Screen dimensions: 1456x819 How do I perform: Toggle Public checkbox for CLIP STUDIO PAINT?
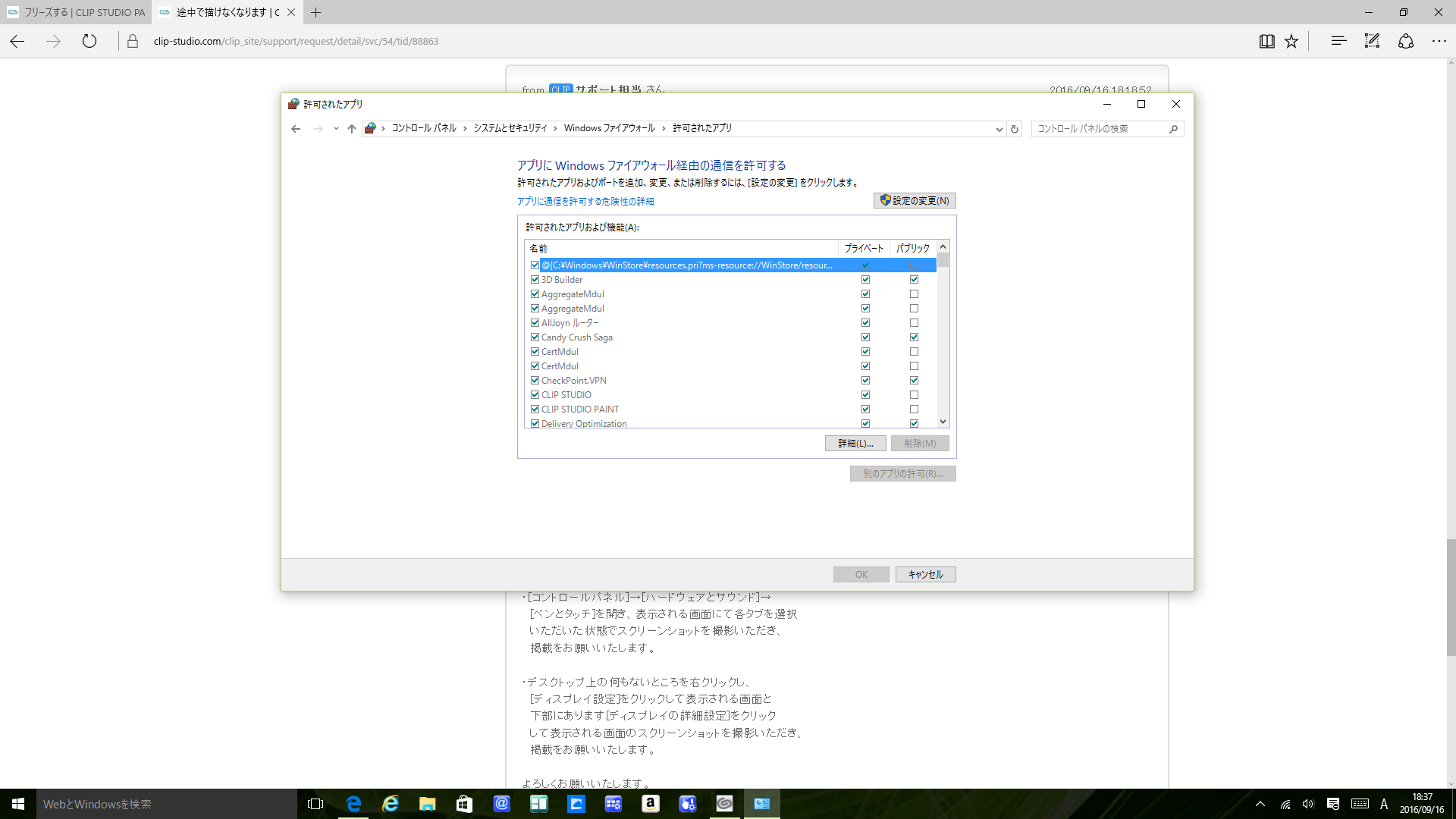tap(914, 409)
